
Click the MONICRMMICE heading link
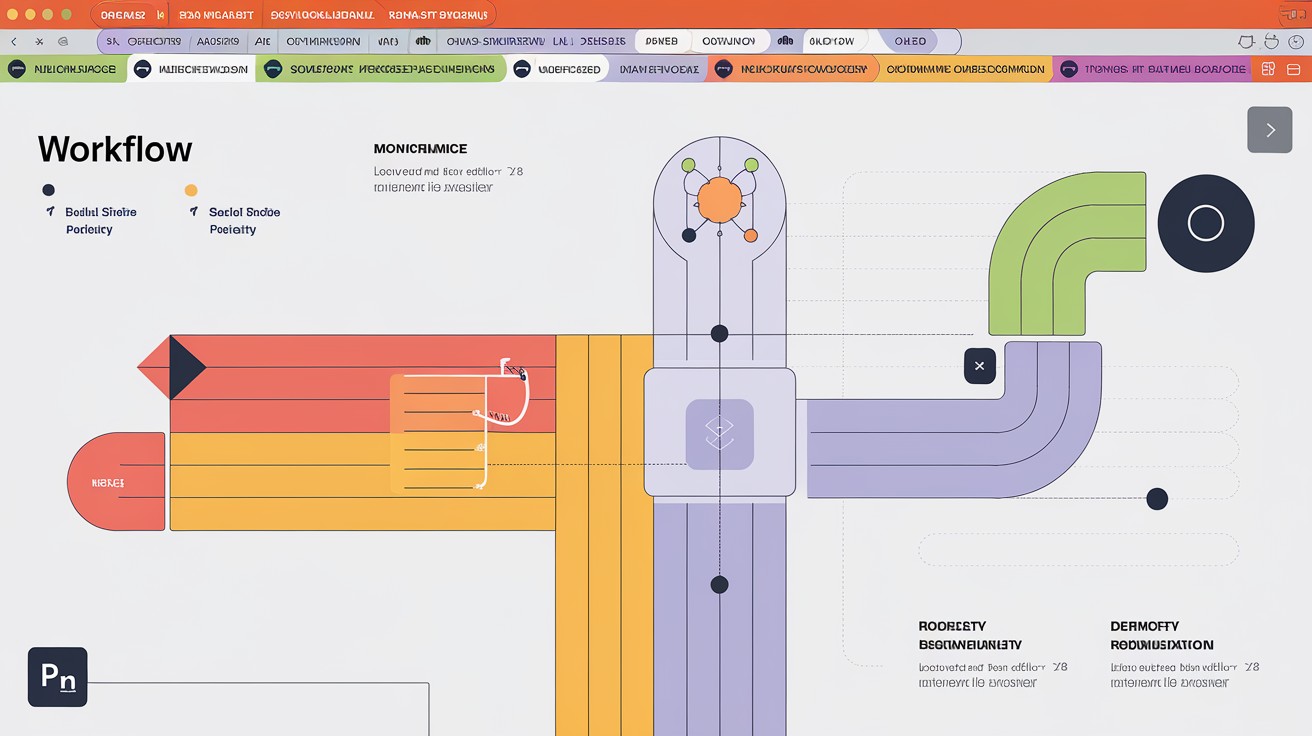click(x=420, y=149)
